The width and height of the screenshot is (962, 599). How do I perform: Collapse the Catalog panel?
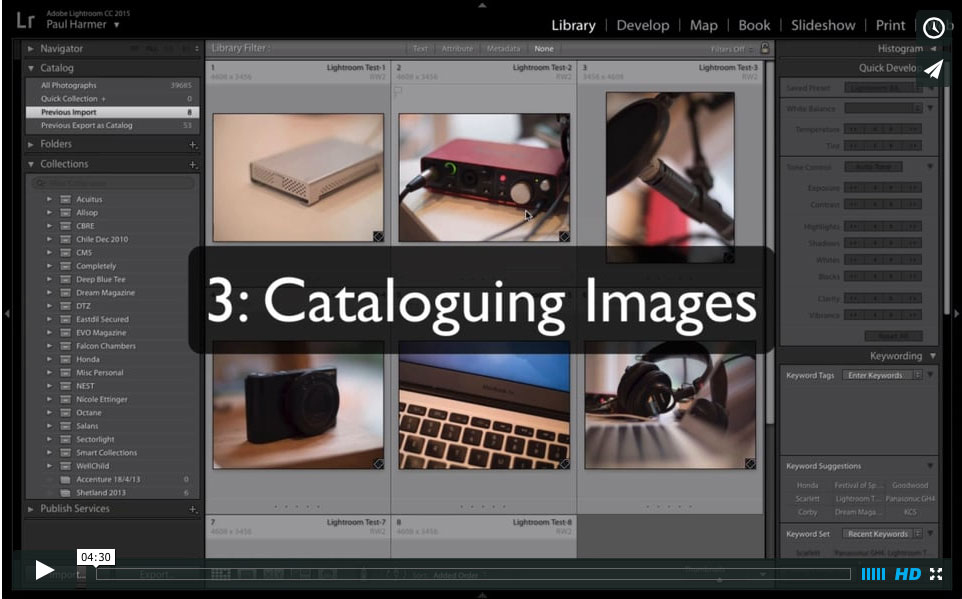31,68
